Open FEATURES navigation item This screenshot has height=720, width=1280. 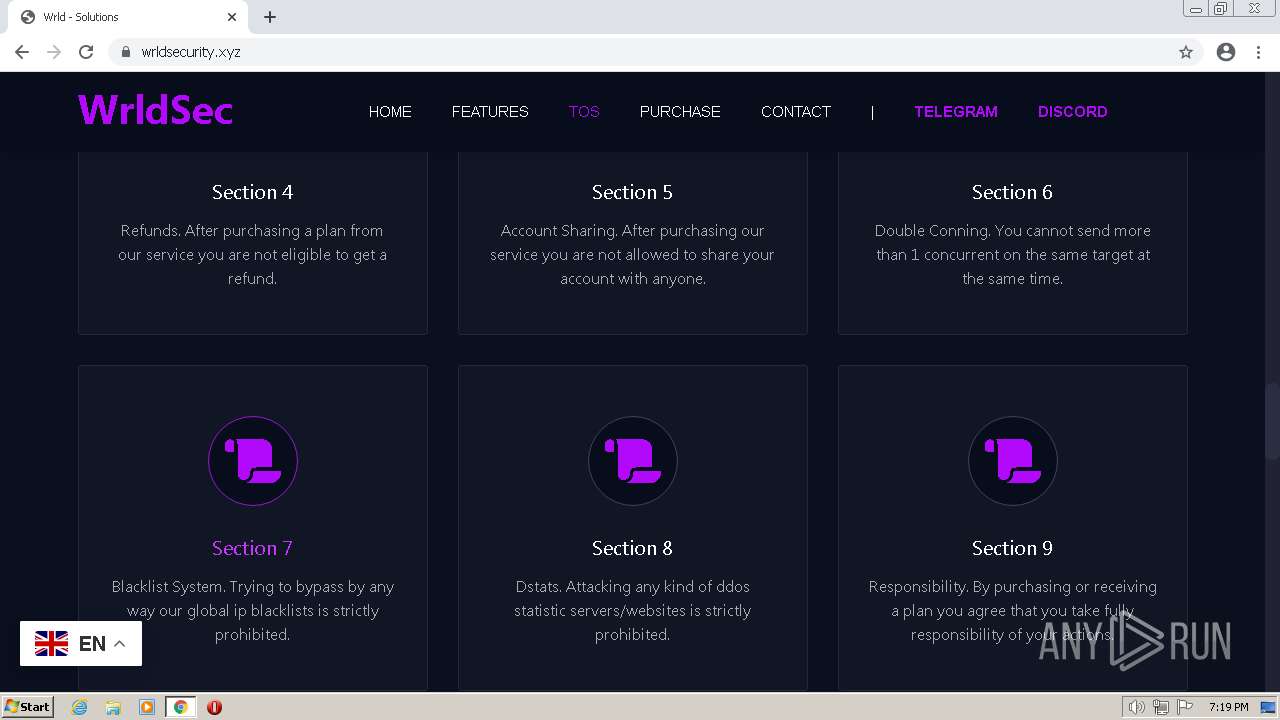tap(490, 111)
